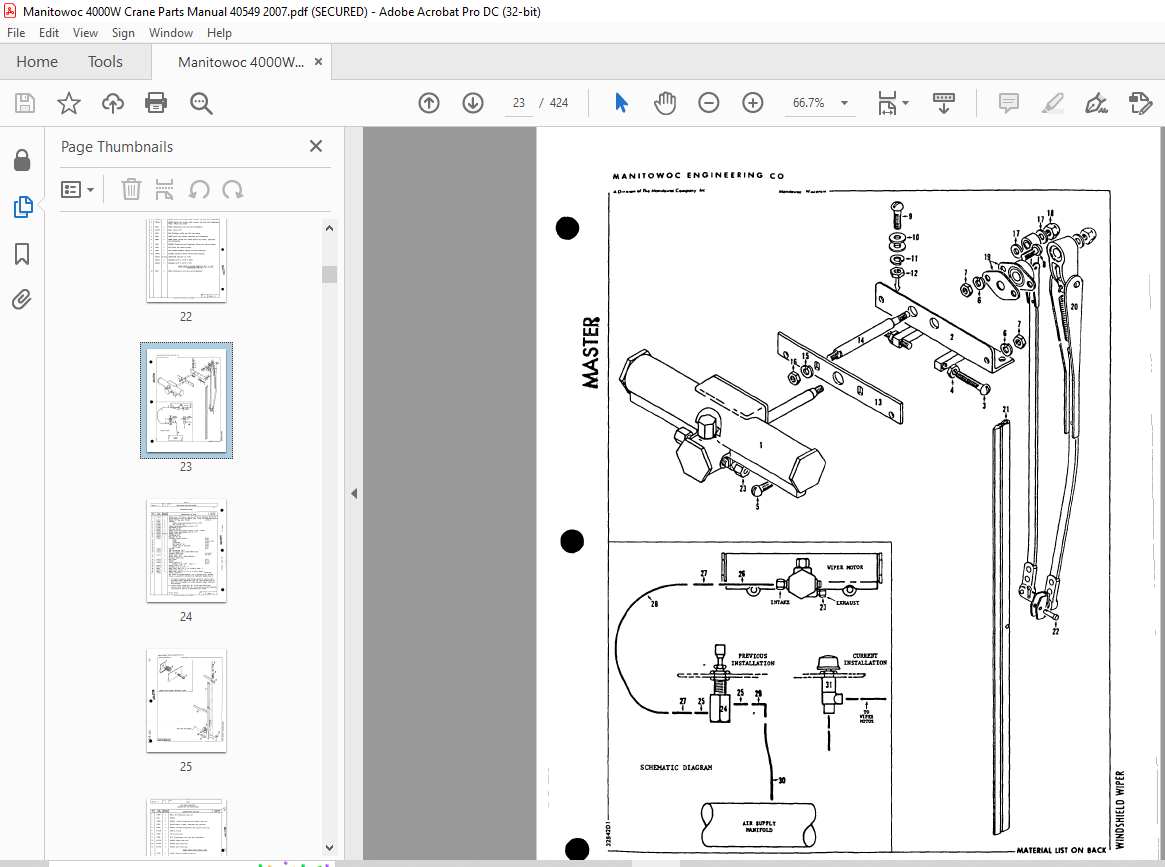Select the Manitowoc 4000W document tab
1165x867 pixels.
pyautogui.click(x=241, y=62)
